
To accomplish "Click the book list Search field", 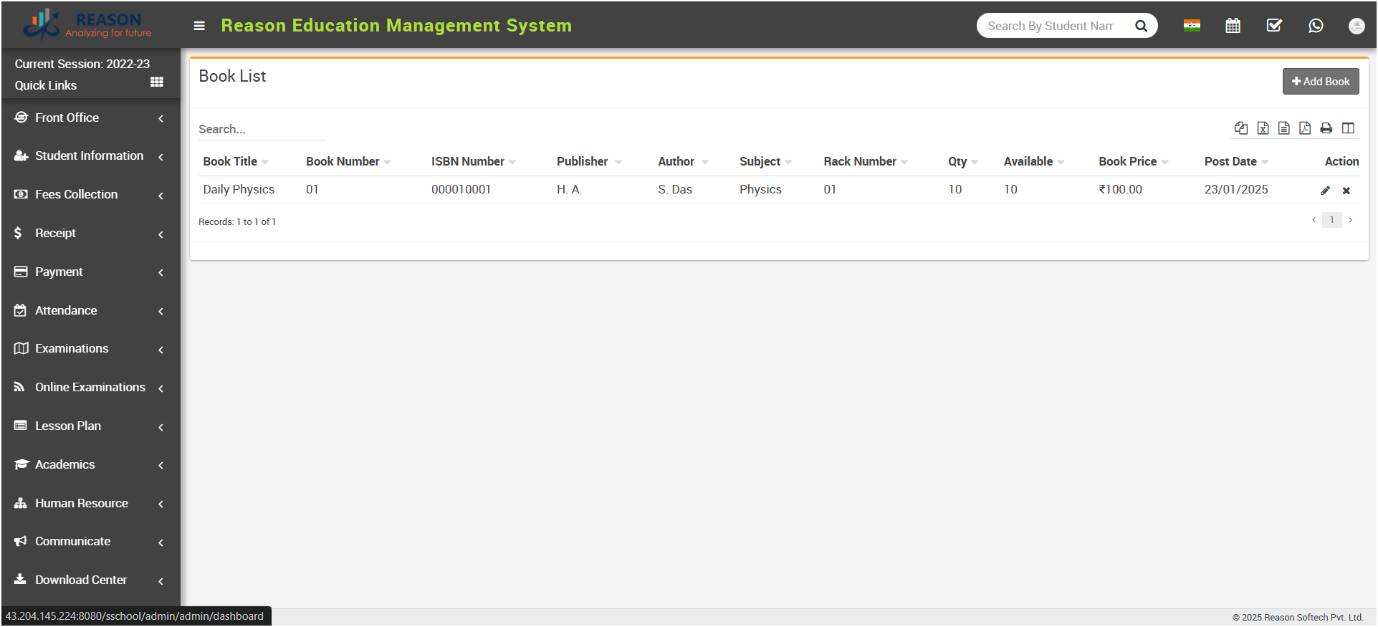I will (x=260, y=129).
